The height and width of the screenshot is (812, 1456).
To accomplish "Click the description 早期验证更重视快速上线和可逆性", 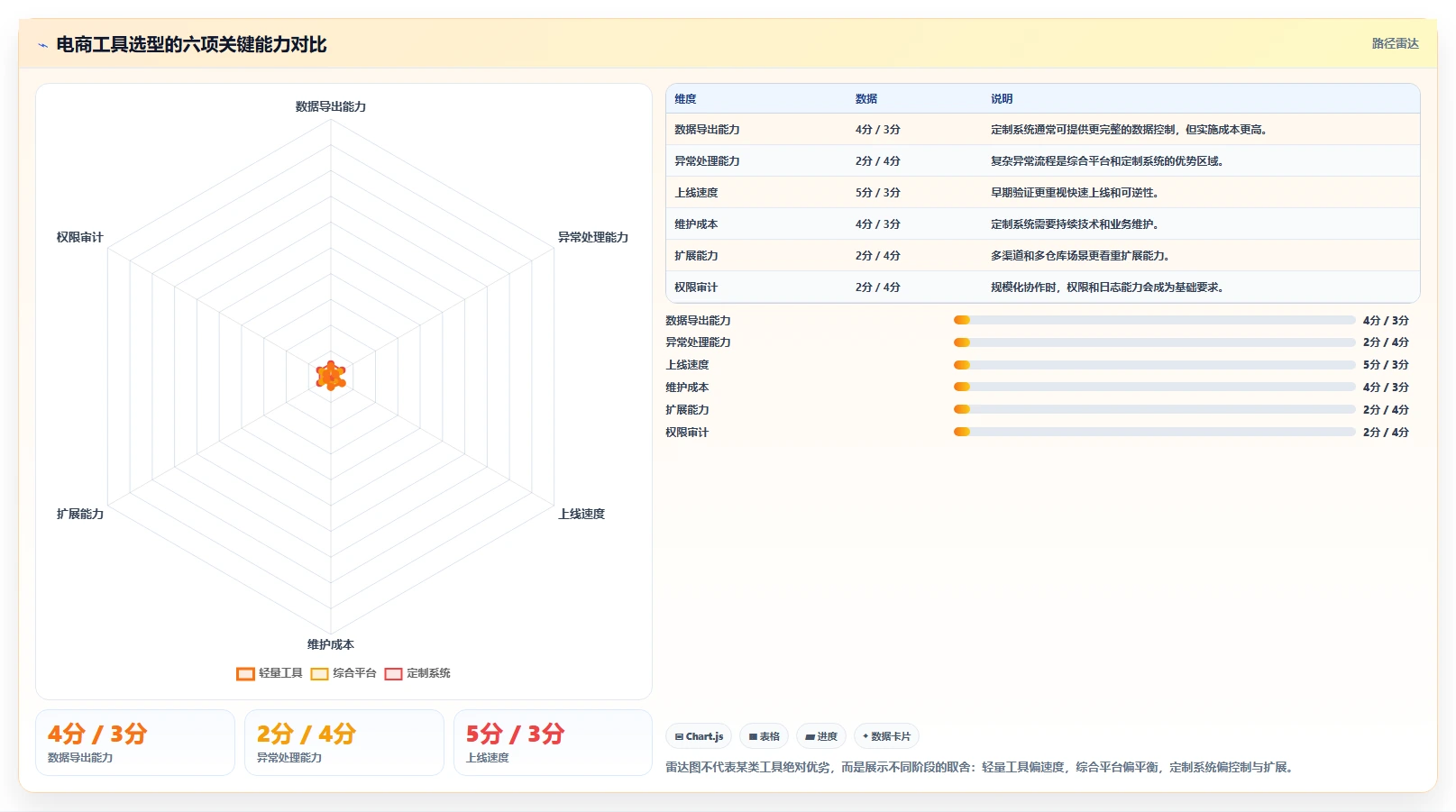I will tap(1075, 193).
